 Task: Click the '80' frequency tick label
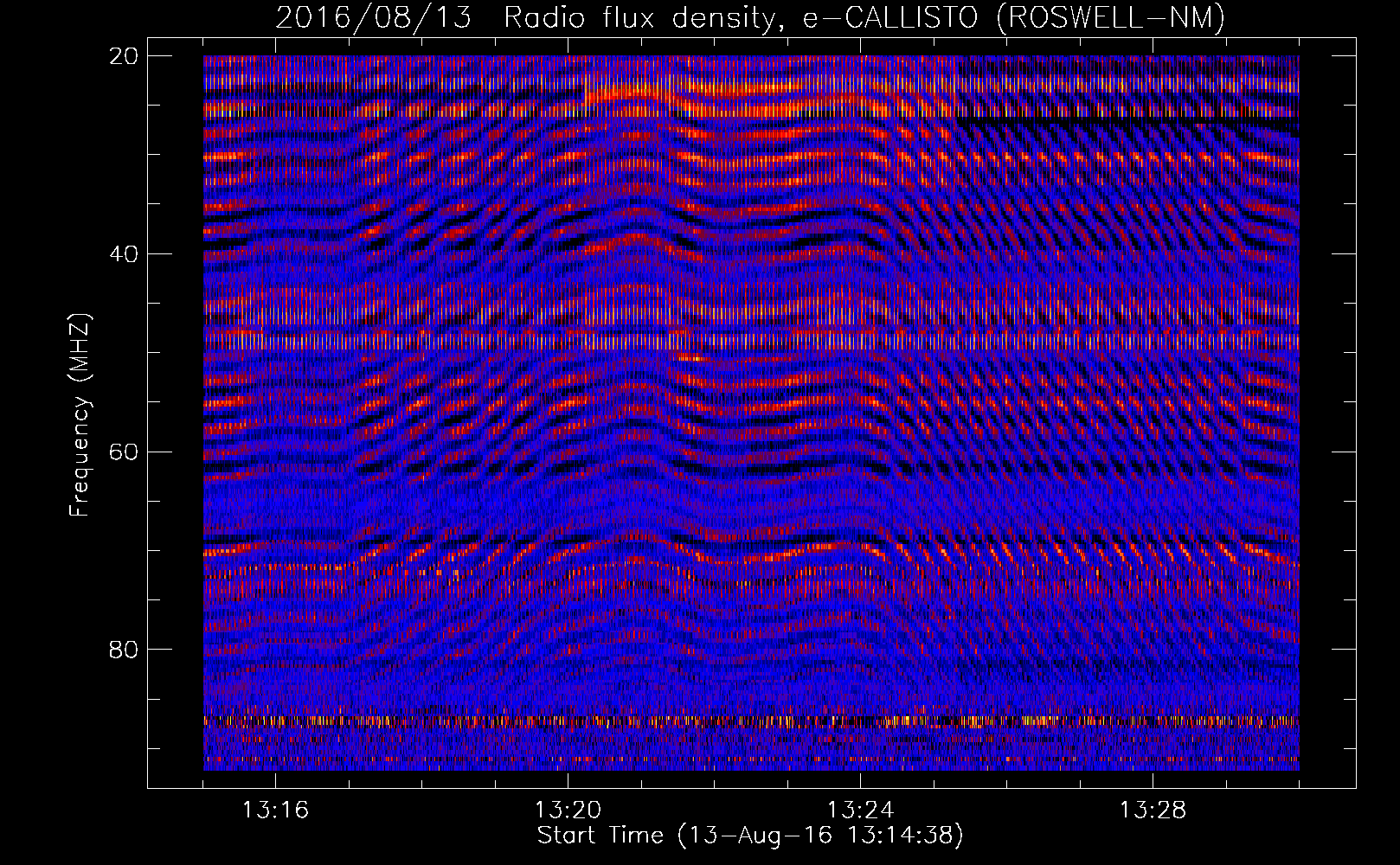[123, 650]
